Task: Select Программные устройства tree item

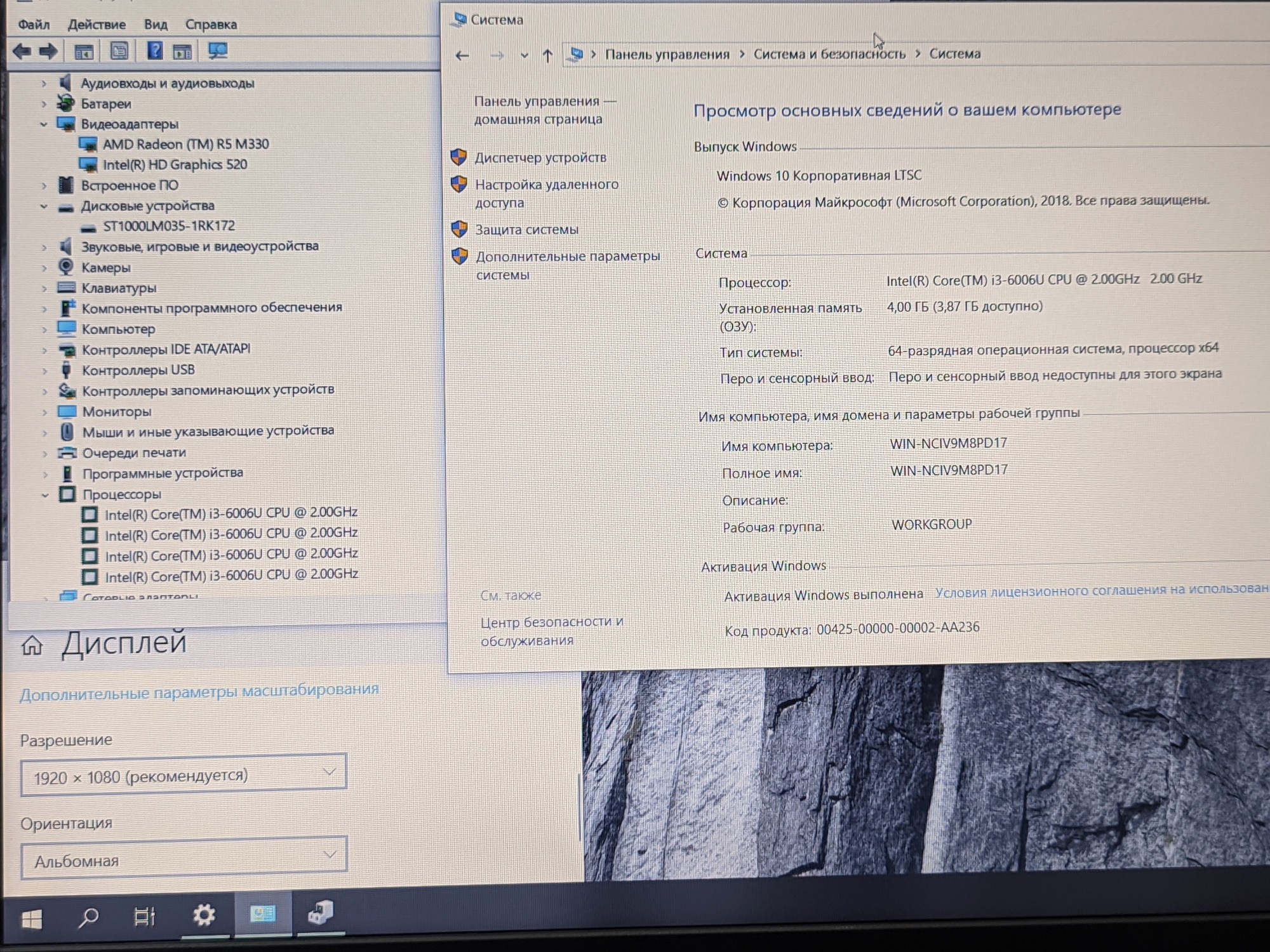Action: pos(163,473)
